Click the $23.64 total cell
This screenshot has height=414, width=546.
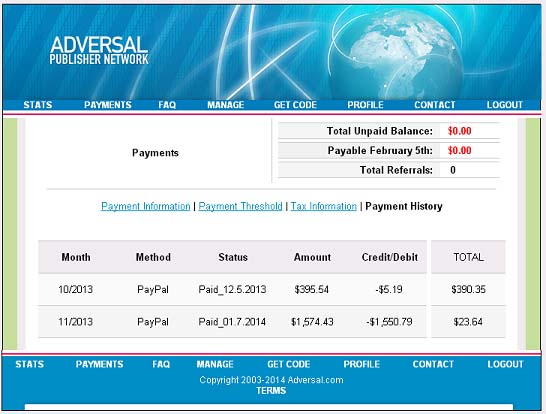(468, 321)
